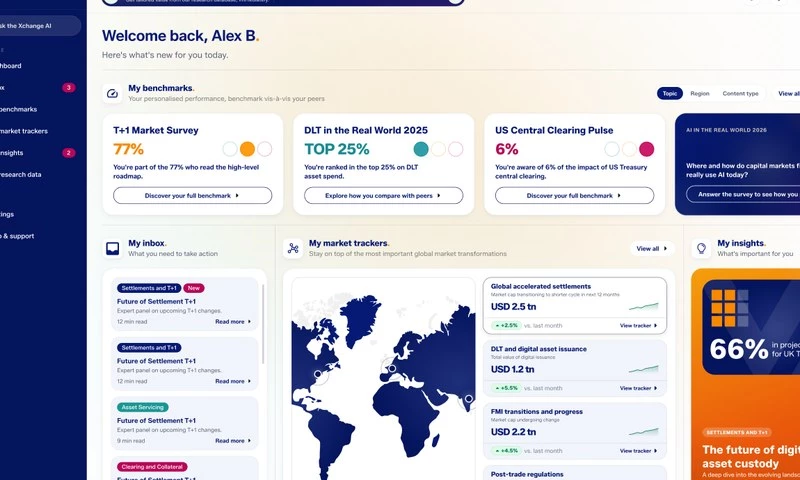Click Read more on the 12 min item without New tag

click(x=233, y=382)
